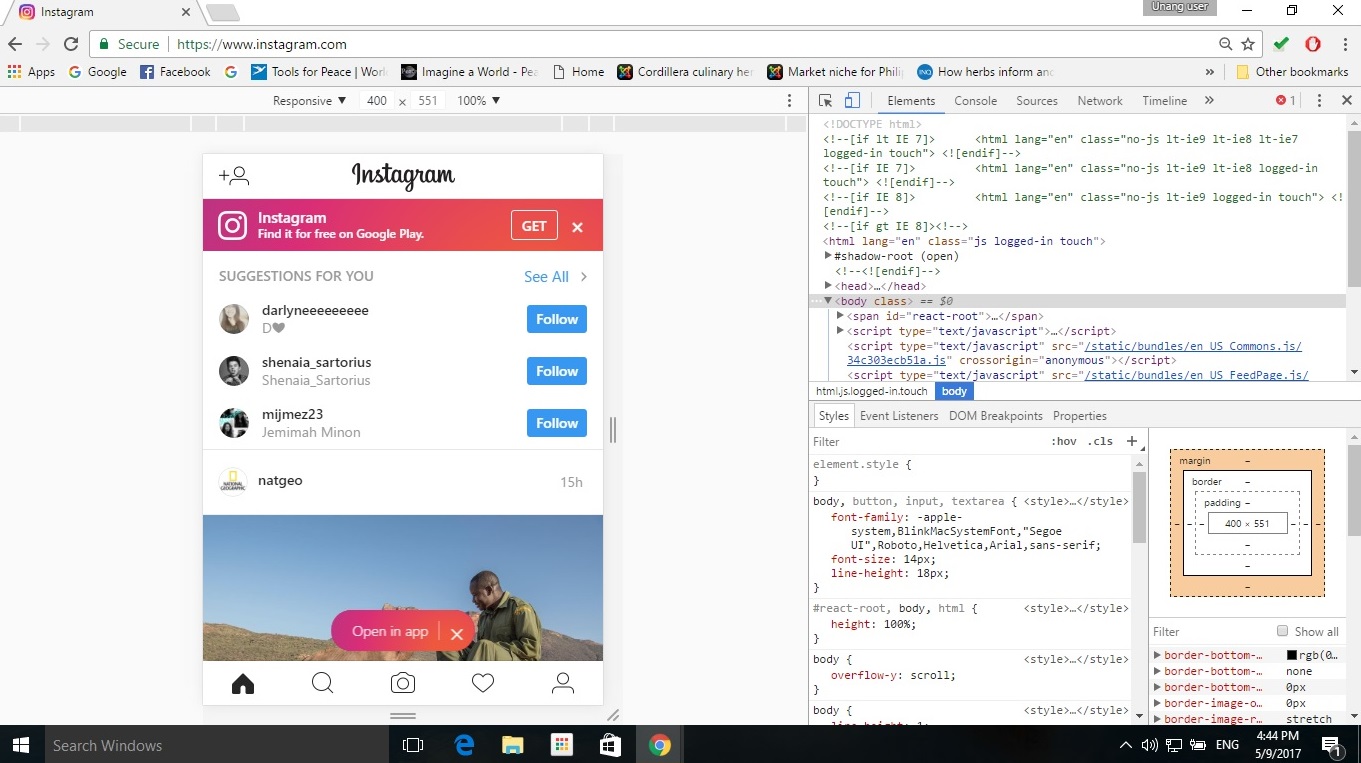Click mijmez23 avatar thumbnail
1361x763 pixels.
tap(234, 423)
